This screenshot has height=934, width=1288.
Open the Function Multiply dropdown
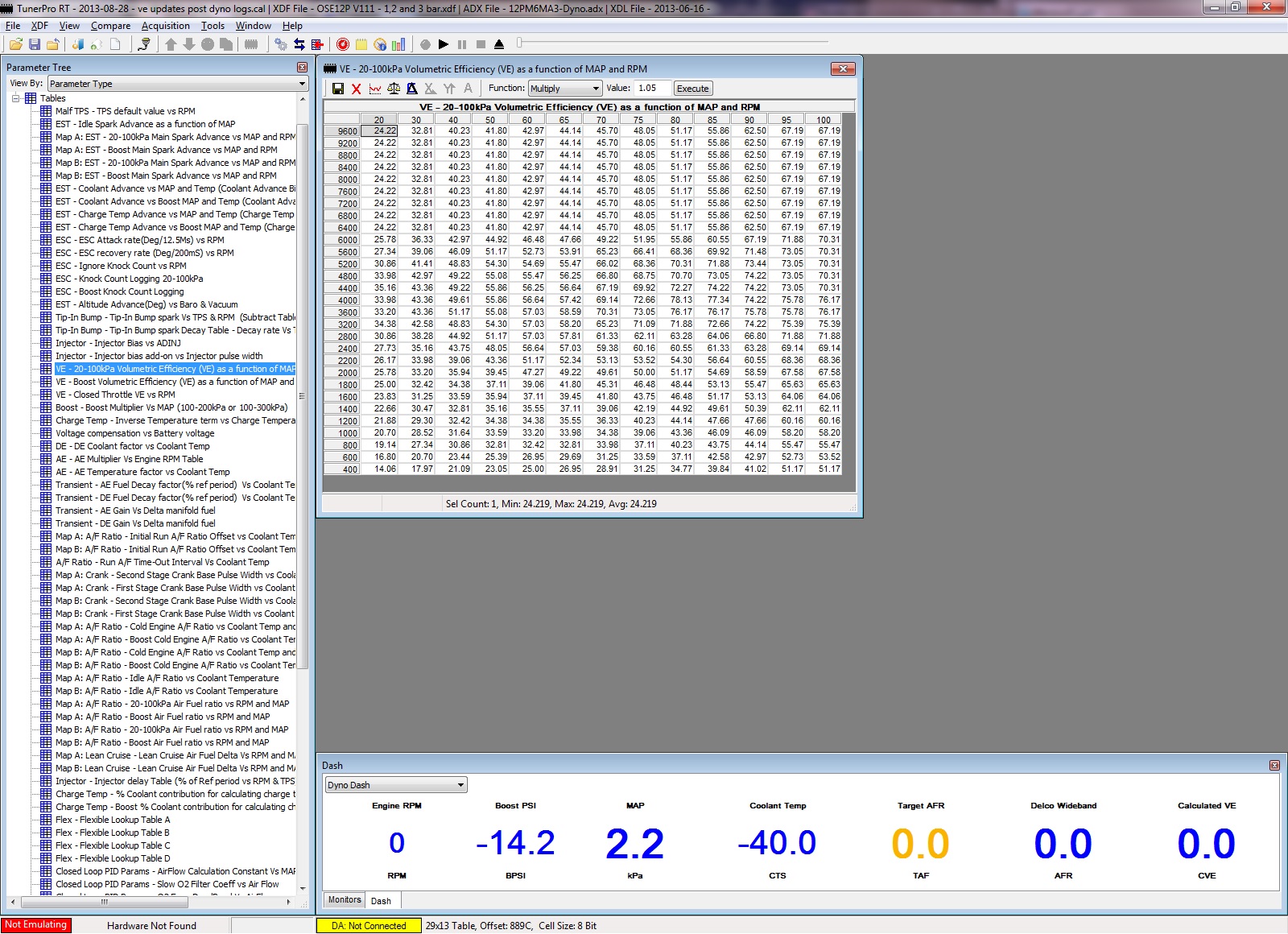click(565, 89)
